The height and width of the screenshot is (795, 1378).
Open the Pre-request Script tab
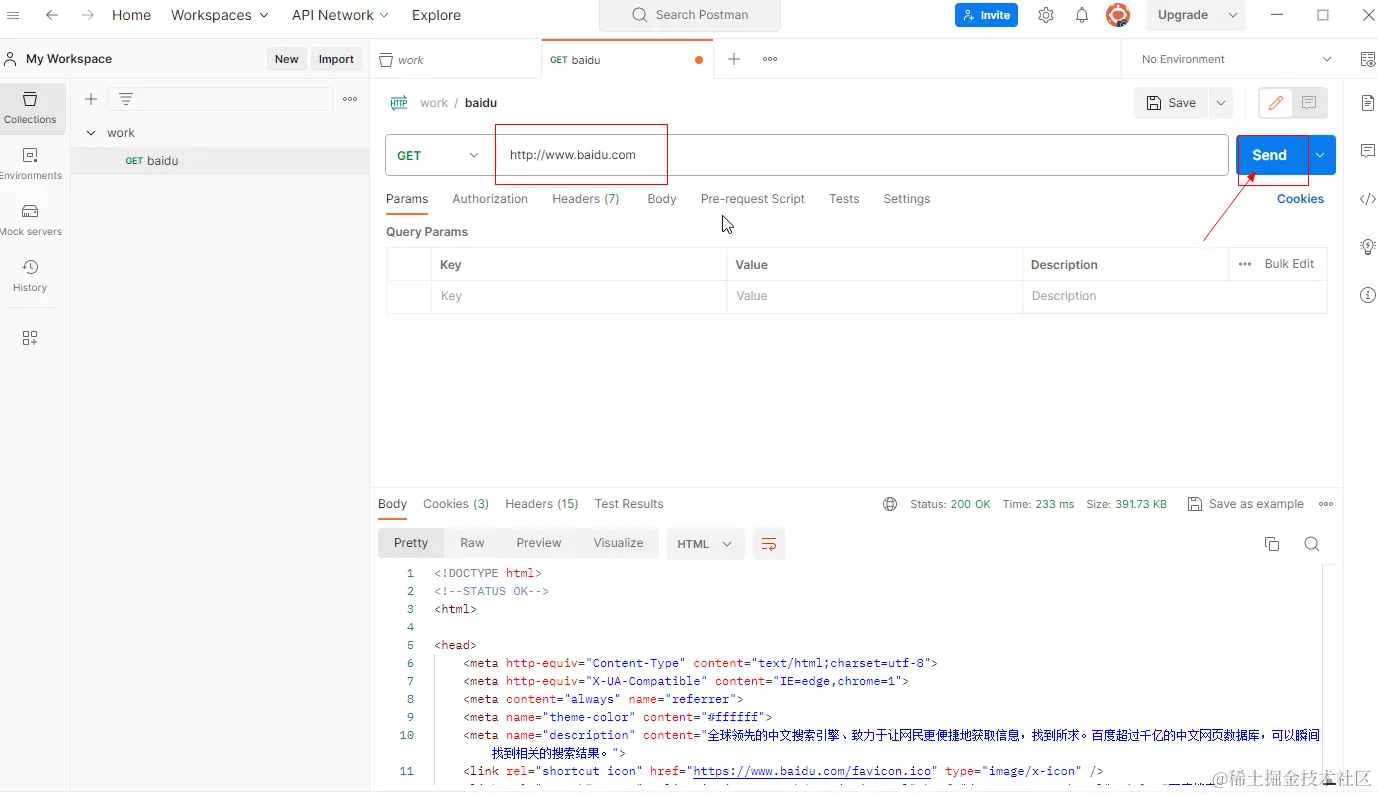coord(753,199)
